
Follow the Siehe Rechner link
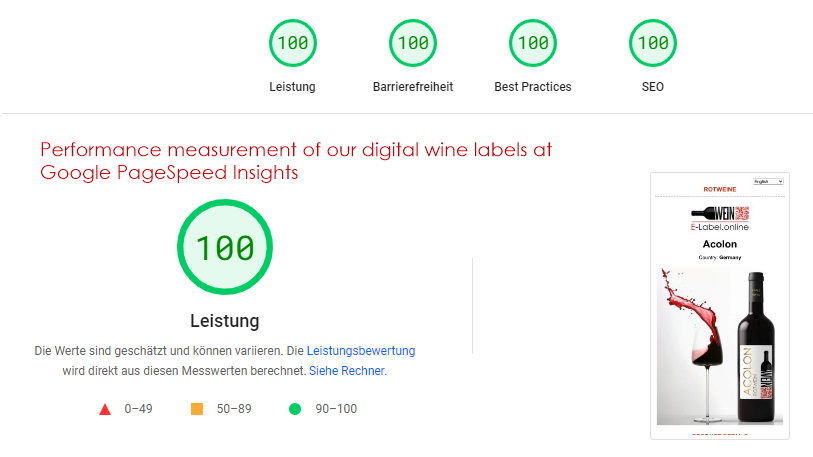click(x=347, y=371)
